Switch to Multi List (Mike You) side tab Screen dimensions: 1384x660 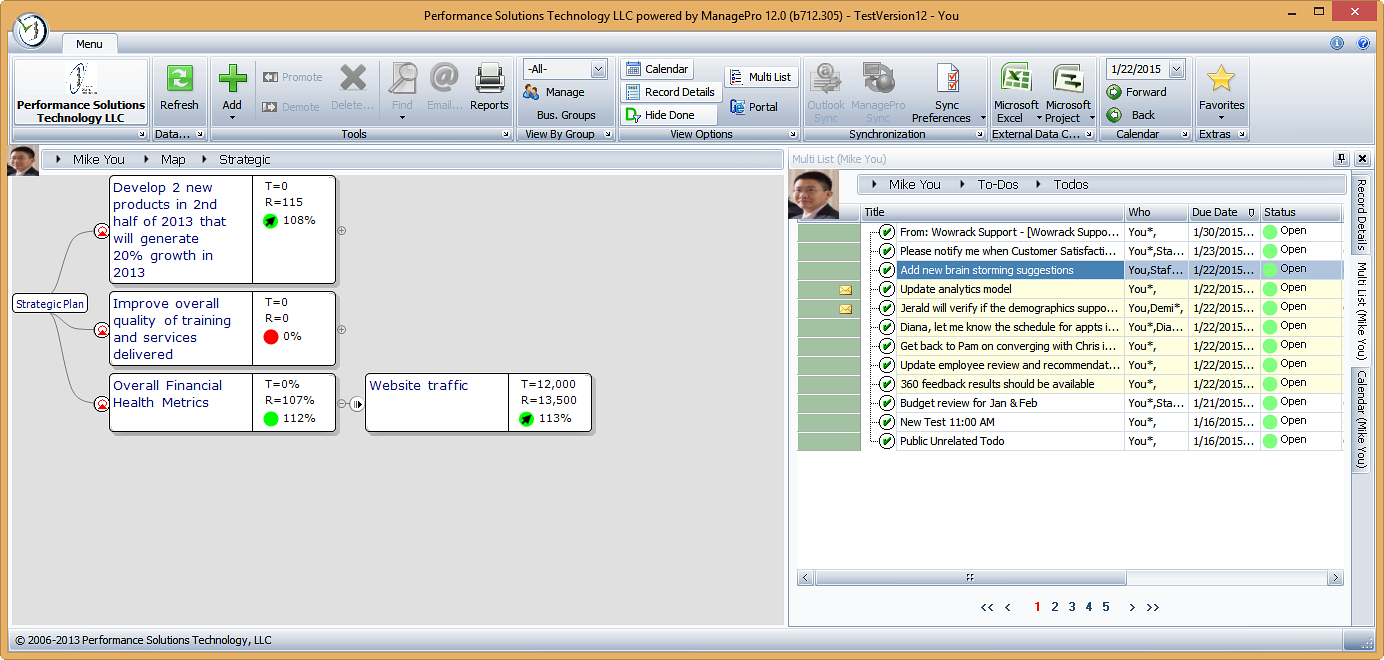pos(1361,311)
